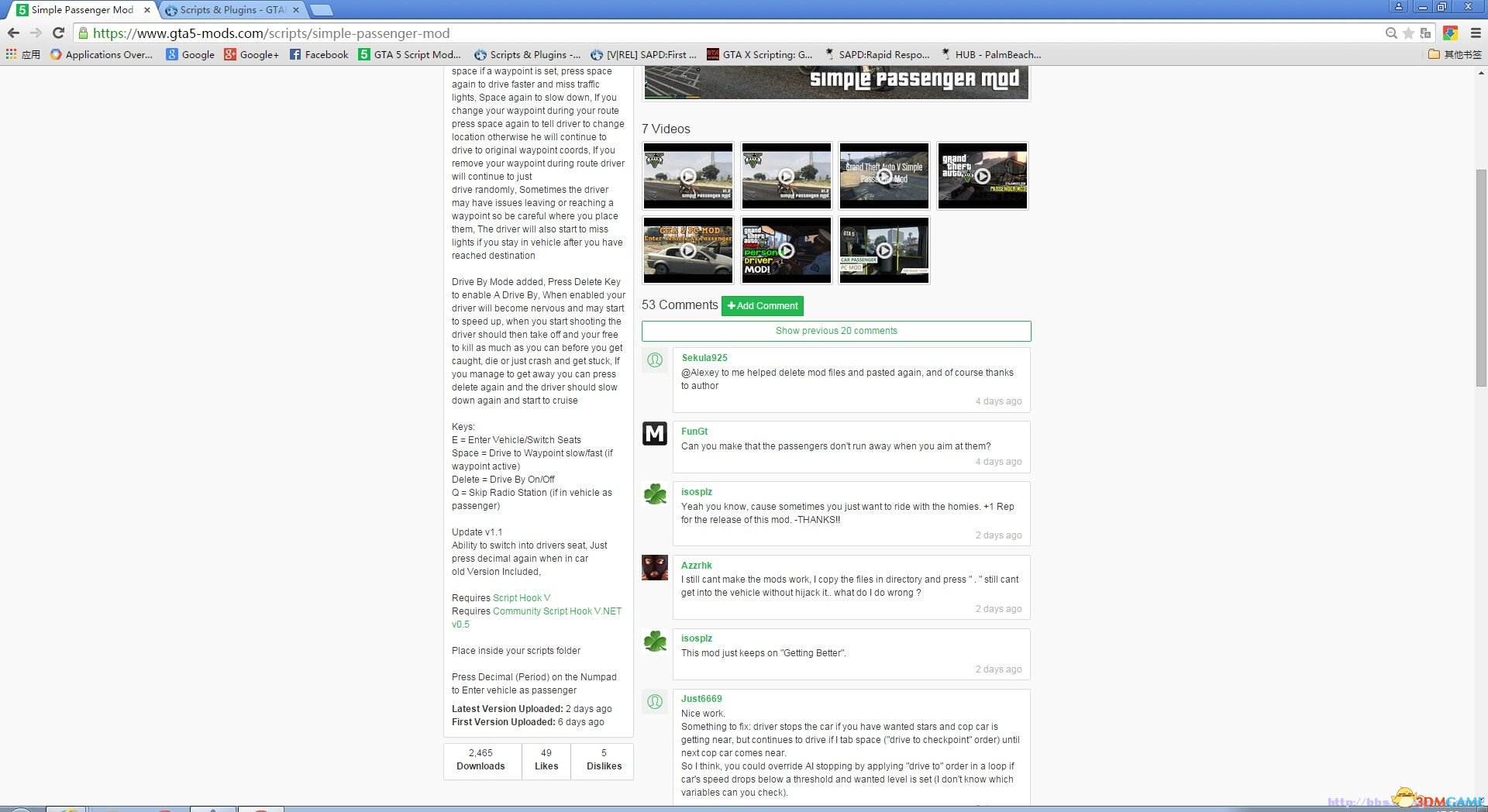This screenshot has height=812, width=1488.
Task: Show previous 20 comments
Action: coord(836,331)
